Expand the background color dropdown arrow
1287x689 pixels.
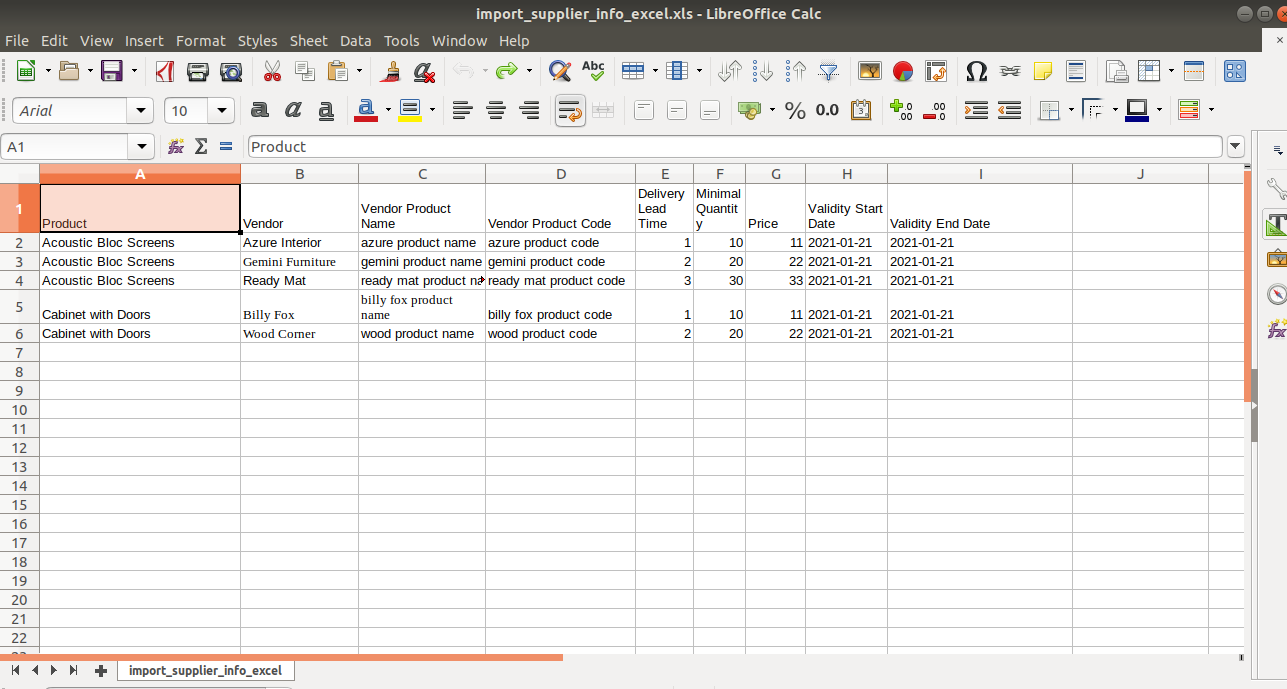click(432, 110)
